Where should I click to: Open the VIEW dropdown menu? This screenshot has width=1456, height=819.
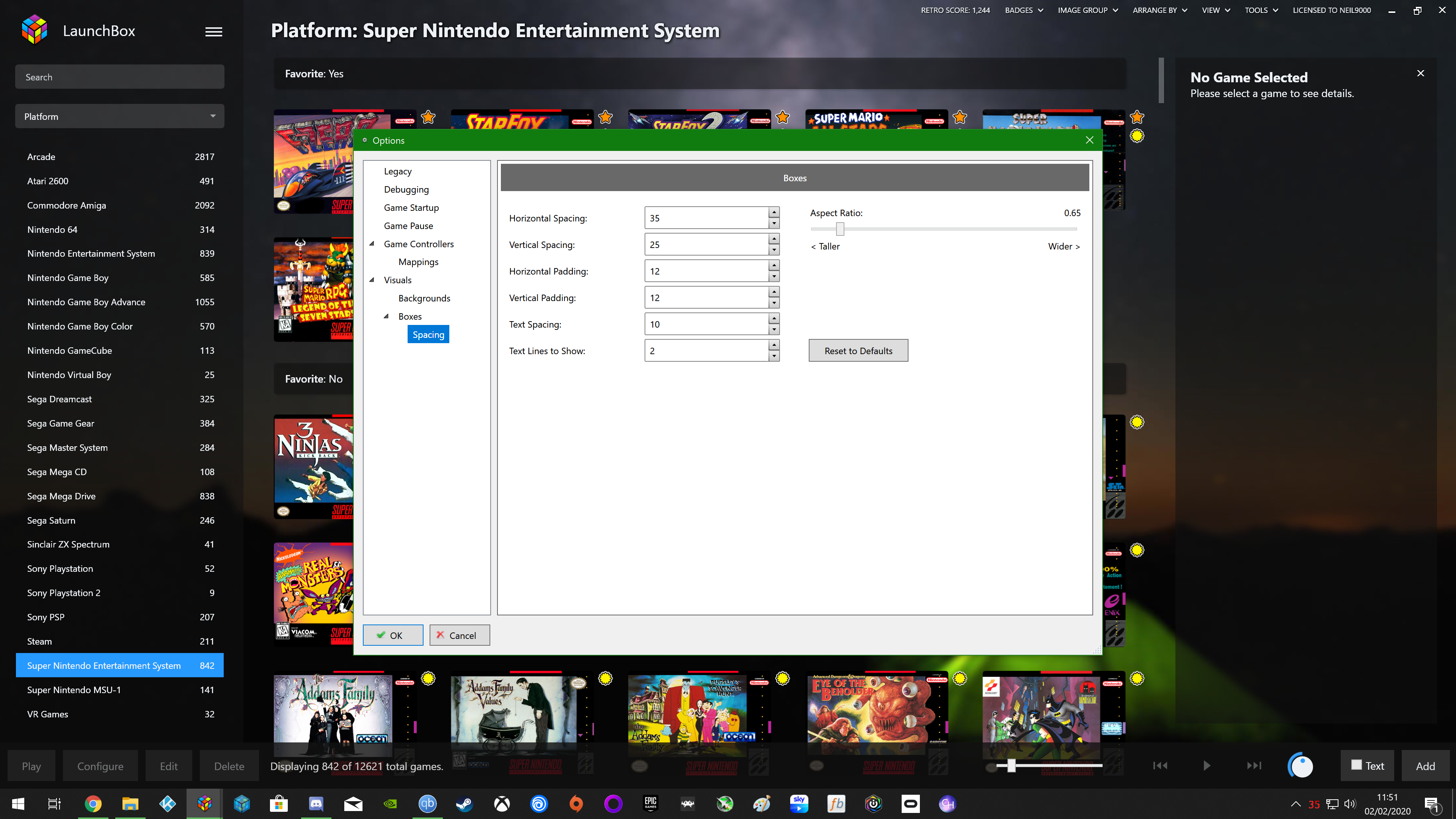[x=1216, y=10]
